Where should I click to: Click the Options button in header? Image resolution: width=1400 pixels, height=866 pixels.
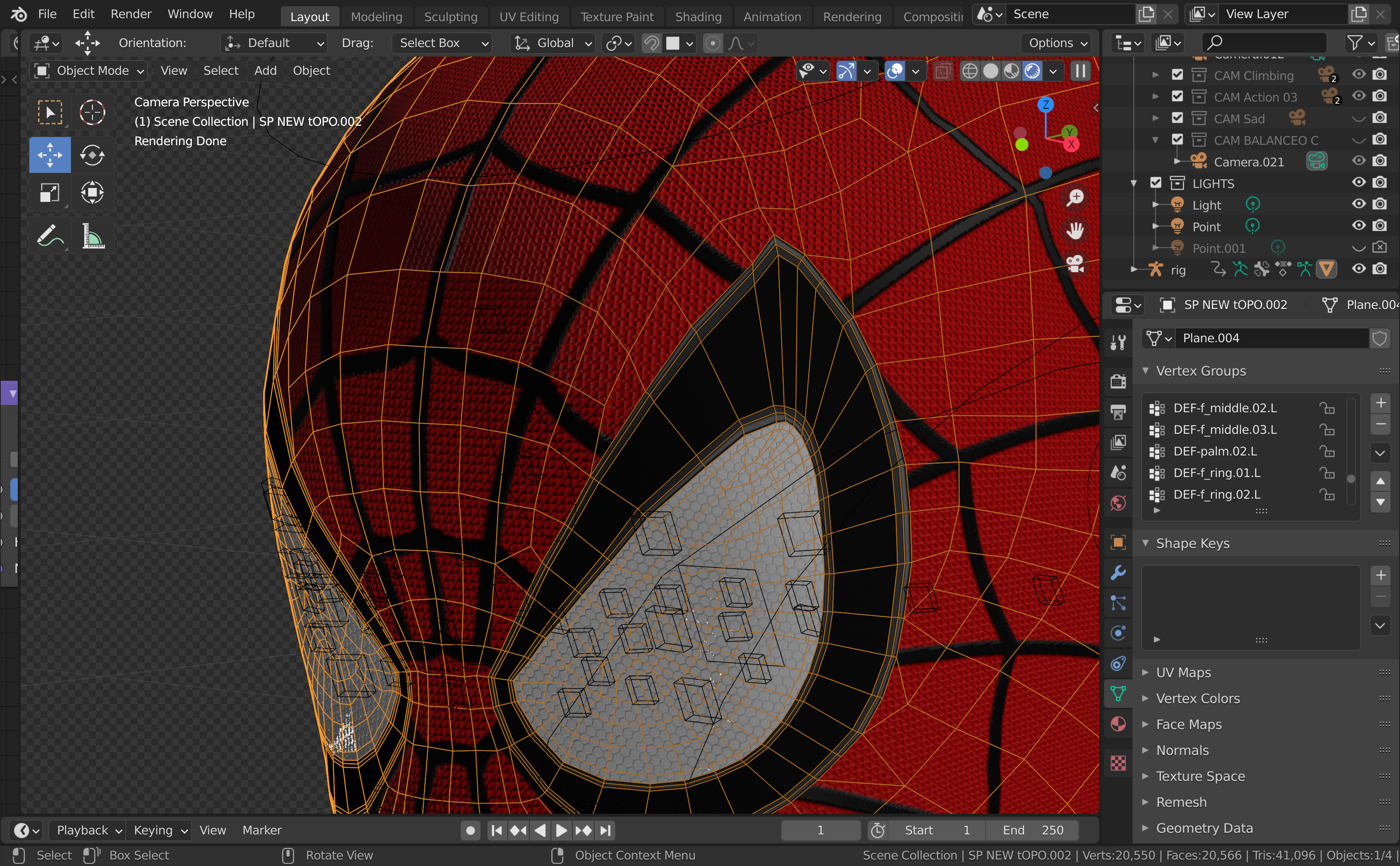point(1057,43)
